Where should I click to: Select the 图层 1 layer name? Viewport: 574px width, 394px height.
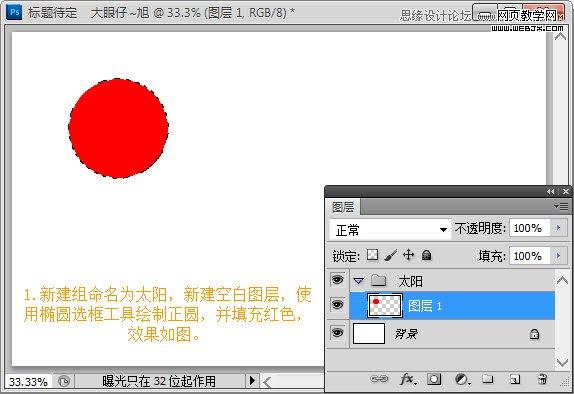(x=425, y=306)
